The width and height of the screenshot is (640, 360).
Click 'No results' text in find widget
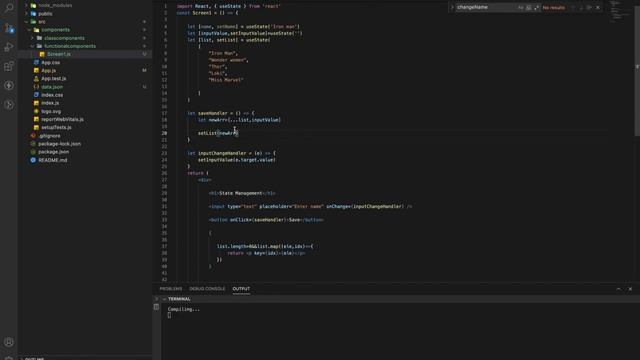tap(553, 7)
